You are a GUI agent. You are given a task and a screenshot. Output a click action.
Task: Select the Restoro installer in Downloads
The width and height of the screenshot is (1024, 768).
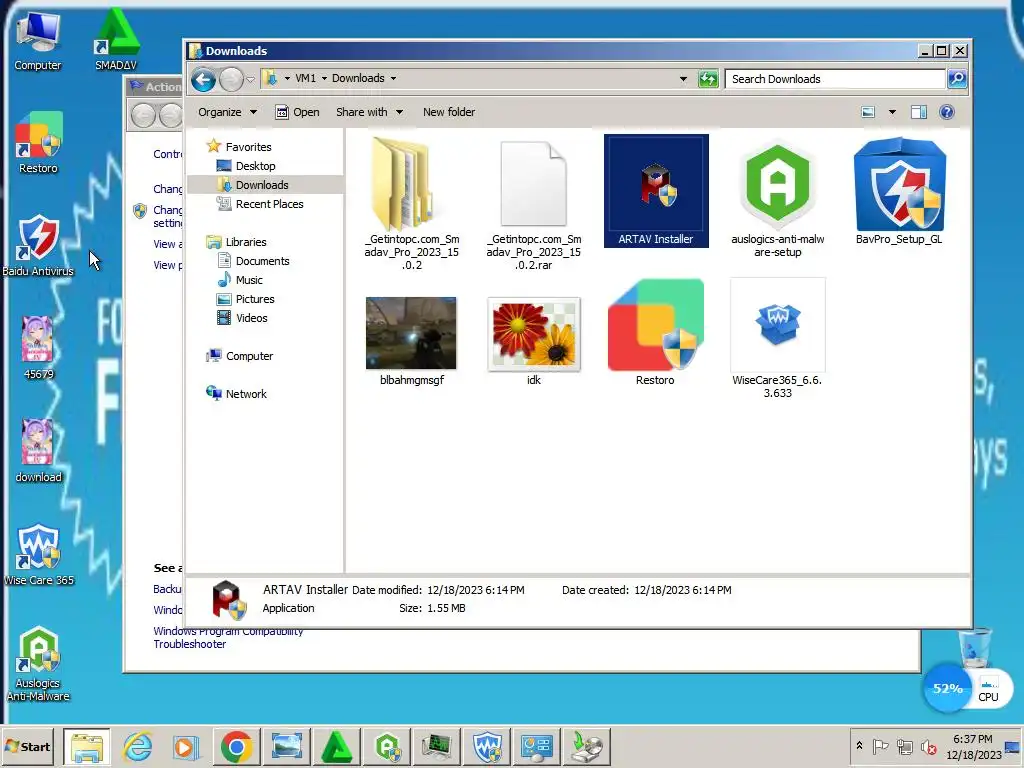655,332
